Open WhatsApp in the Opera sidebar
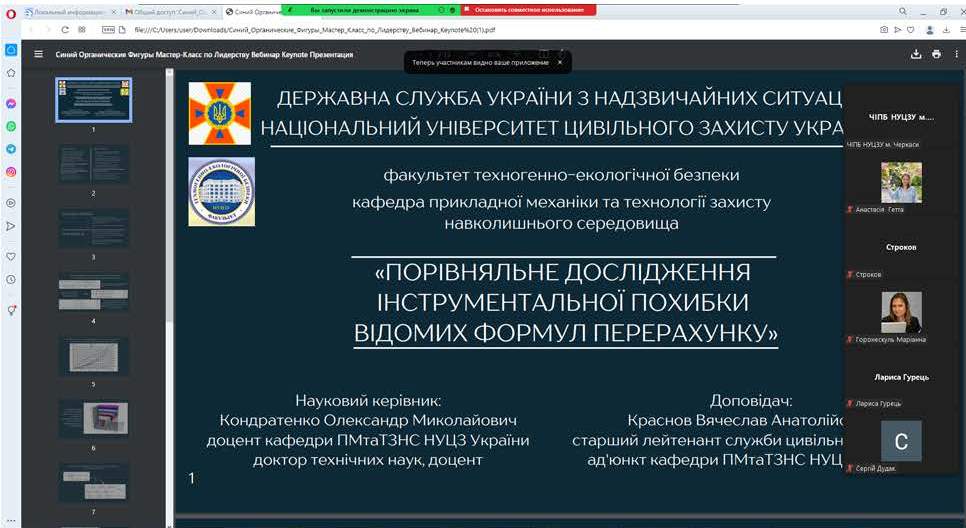 [x=11, y=126]
